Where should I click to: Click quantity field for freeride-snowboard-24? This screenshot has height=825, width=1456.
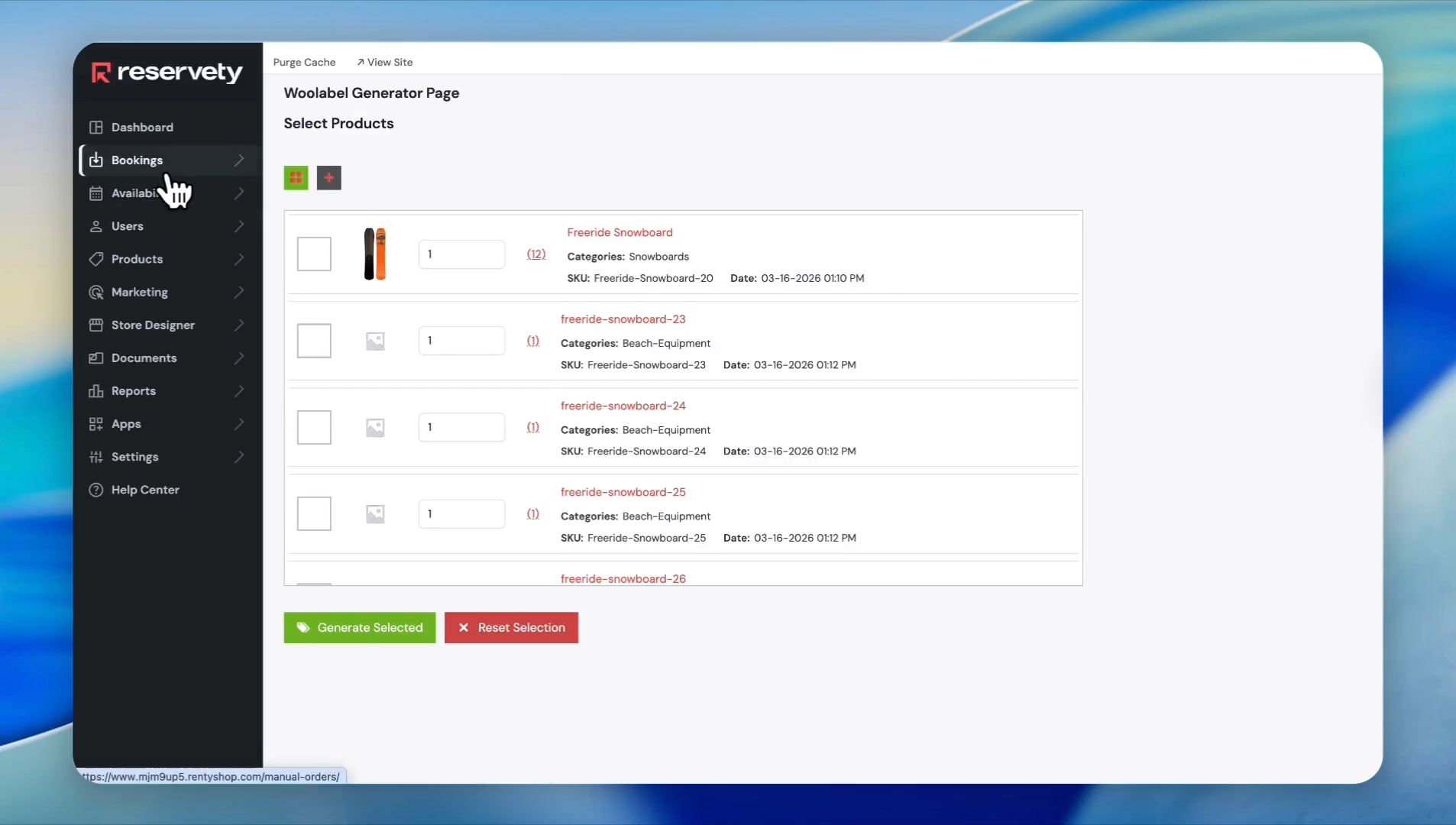pos(461,427)
